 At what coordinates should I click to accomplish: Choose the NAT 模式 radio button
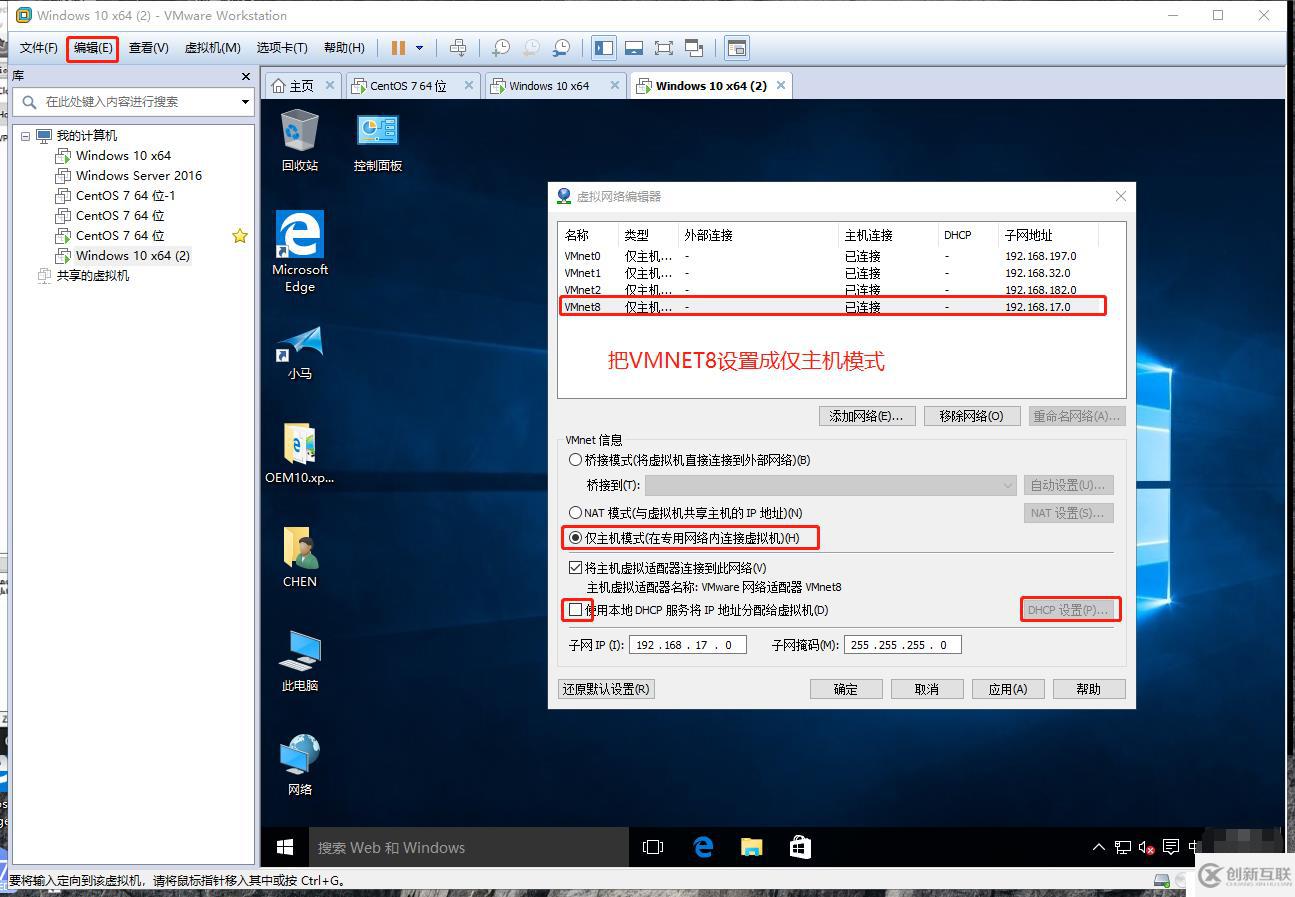[x=575, y=513]
